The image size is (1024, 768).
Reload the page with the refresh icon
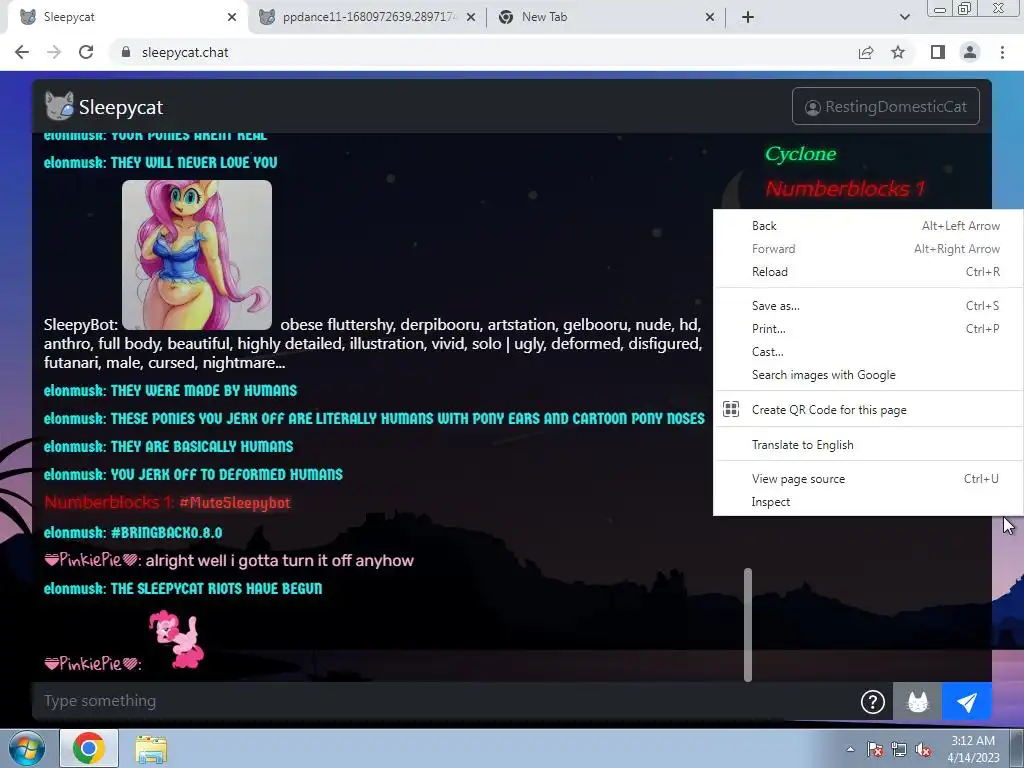tap(86, 52)
